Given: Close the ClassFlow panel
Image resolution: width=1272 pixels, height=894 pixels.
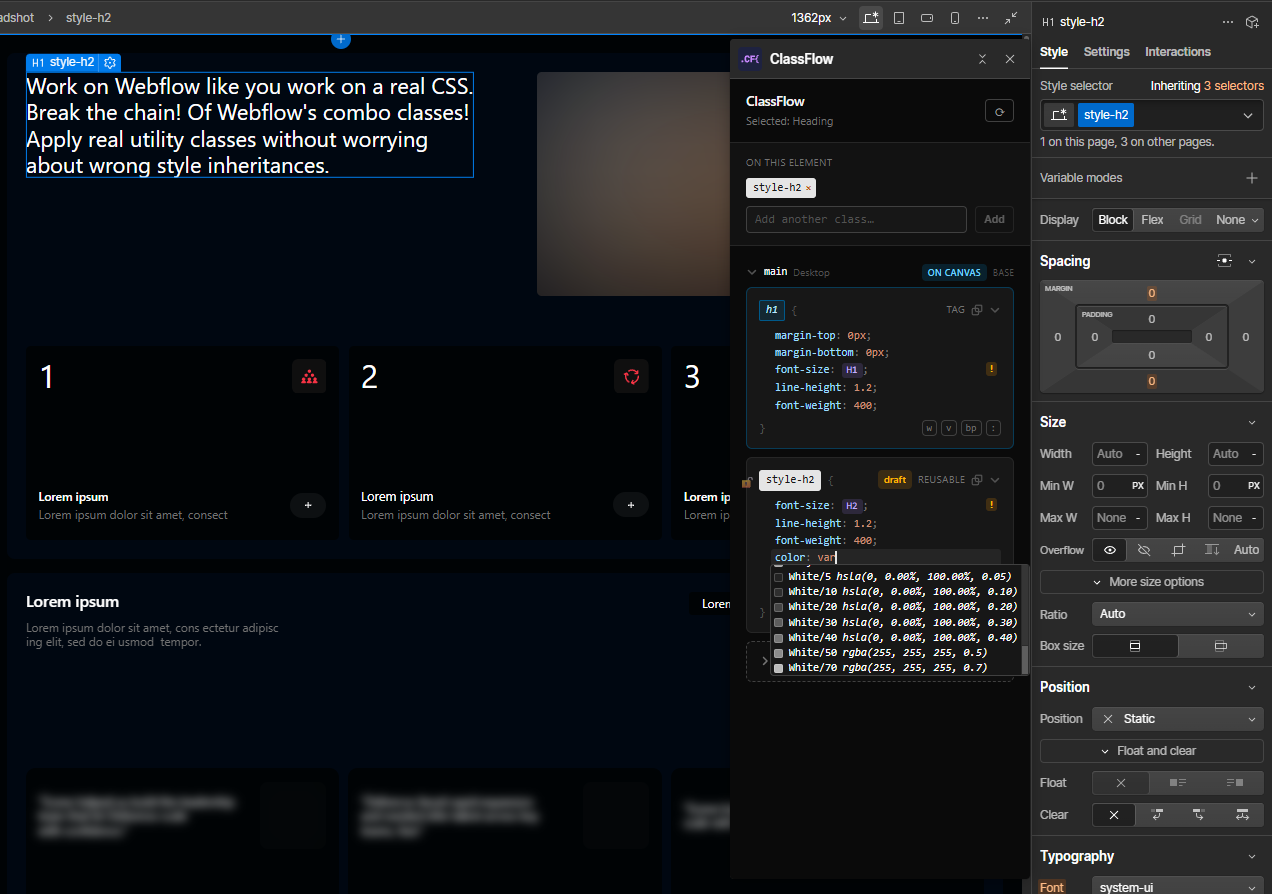Looking at the screenshot, I should click(x=1010, y=59).
